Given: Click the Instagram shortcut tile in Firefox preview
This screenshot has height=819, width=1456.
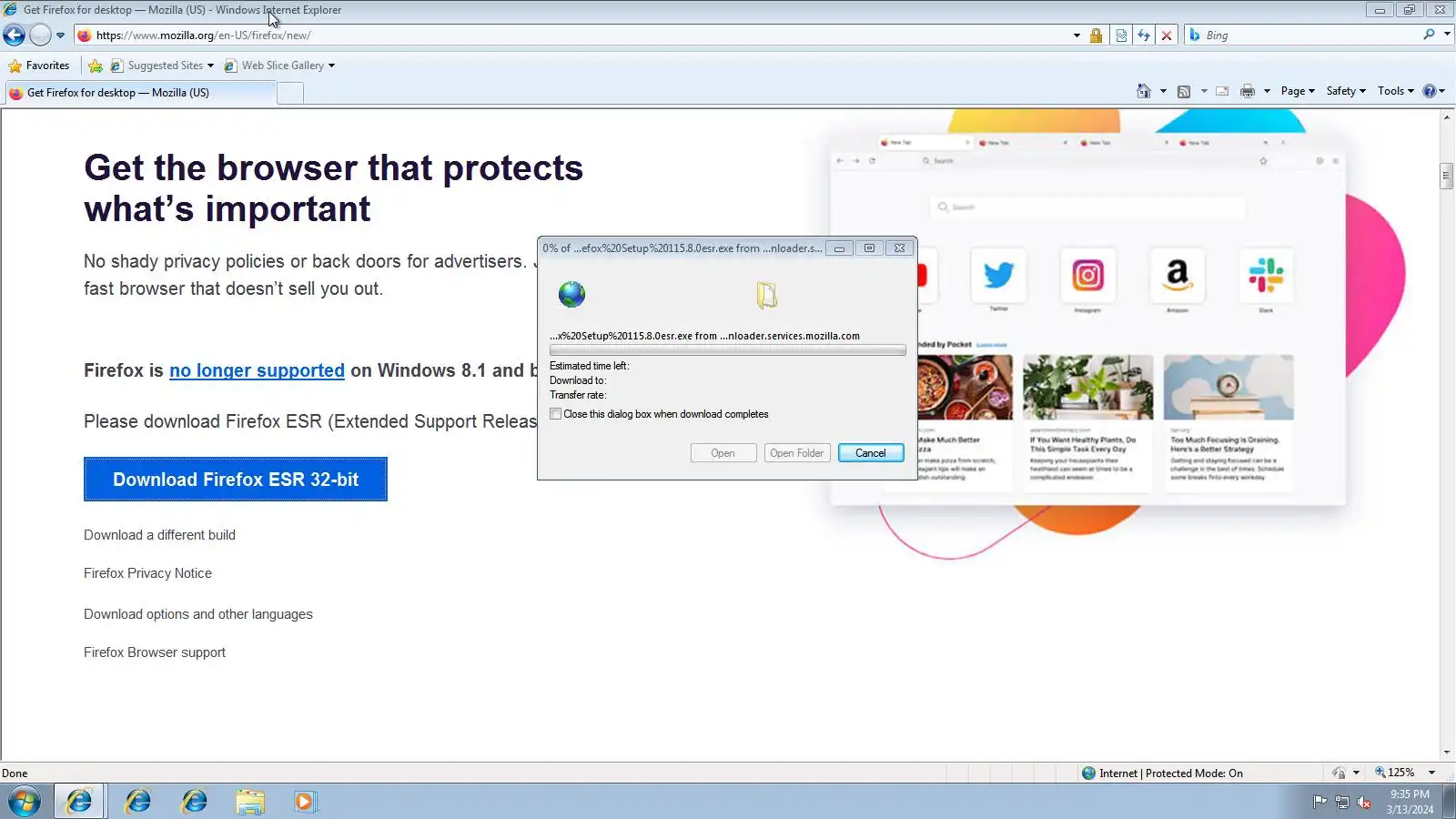Looking at the screenshot, I should 1087,275.
